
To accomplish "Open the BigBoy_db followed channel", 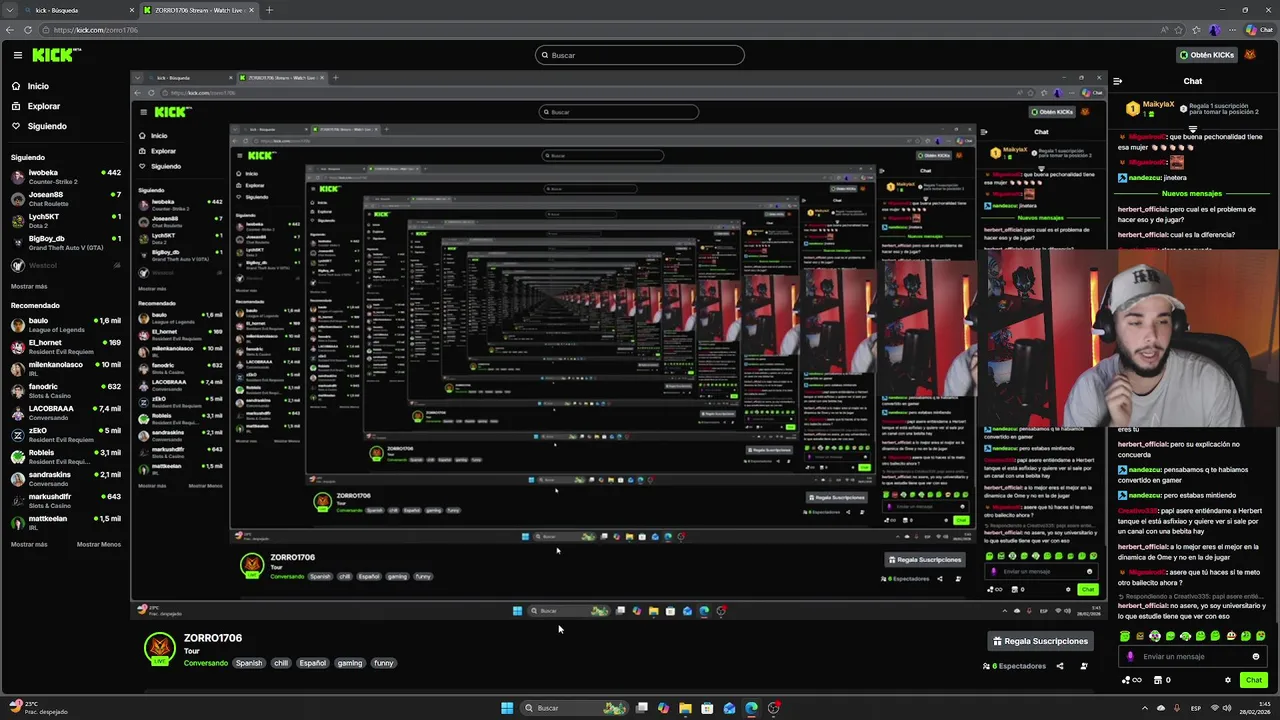I will [65, 242].
